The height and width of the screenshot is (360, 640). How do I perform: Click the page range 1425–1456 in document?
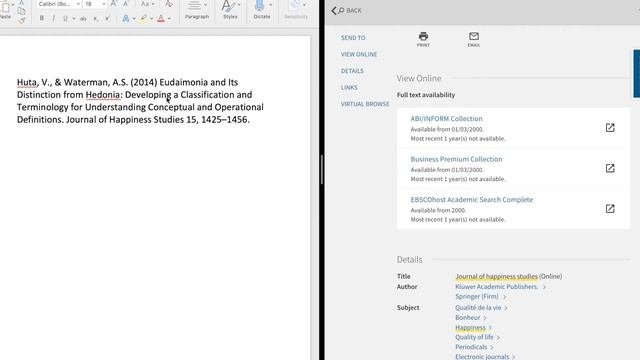[x=224, y=120]
